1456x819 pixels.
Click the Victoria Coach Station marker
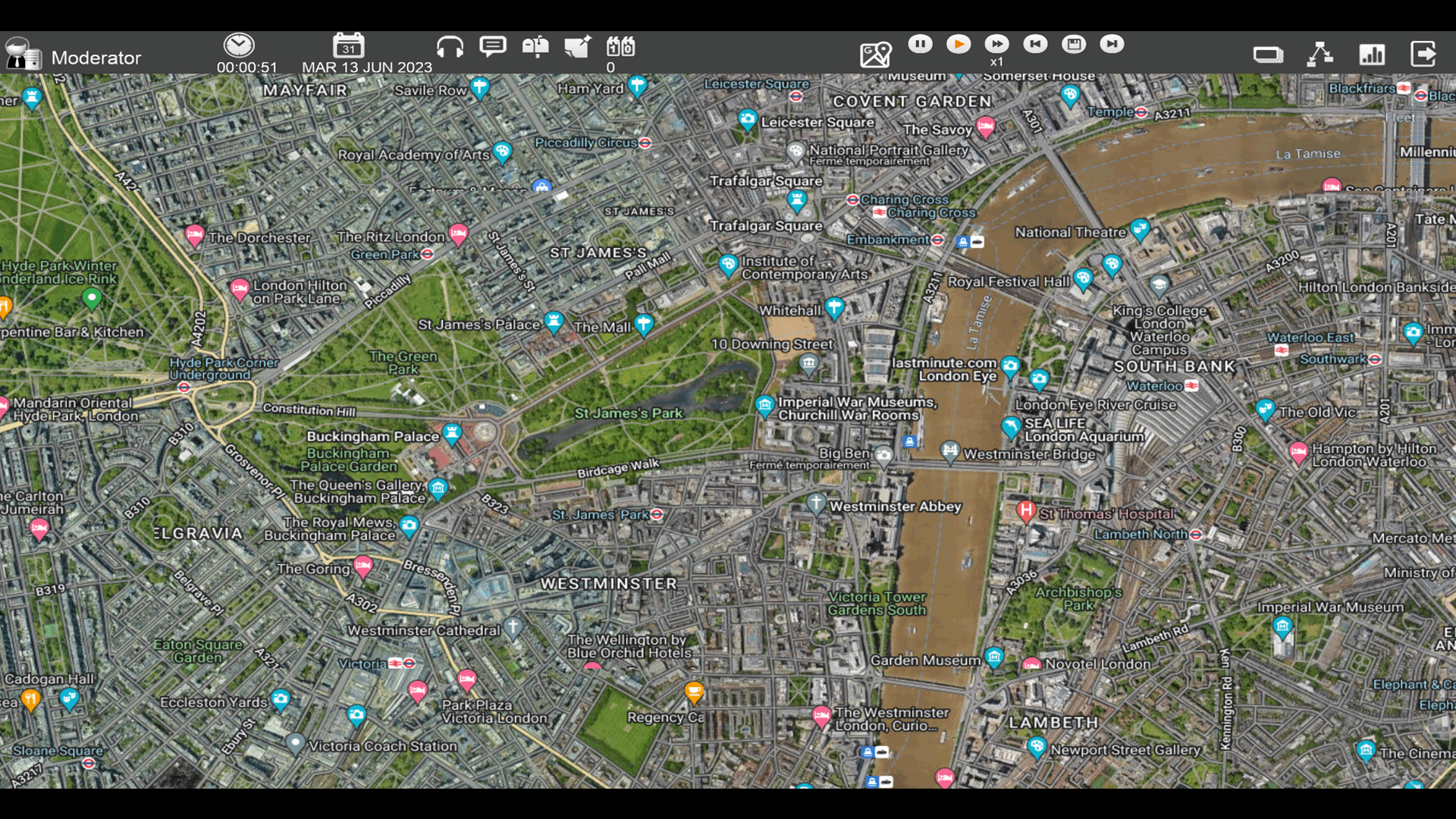(x=295, y=743)
